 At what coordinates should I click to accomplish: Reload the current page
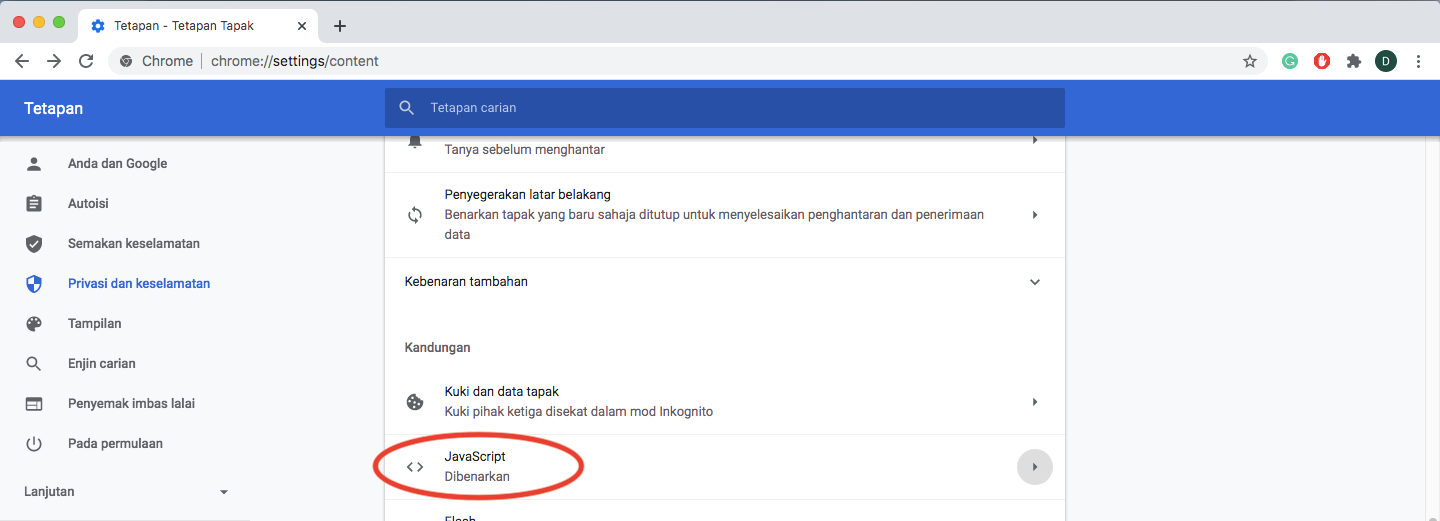click(86, 61)
